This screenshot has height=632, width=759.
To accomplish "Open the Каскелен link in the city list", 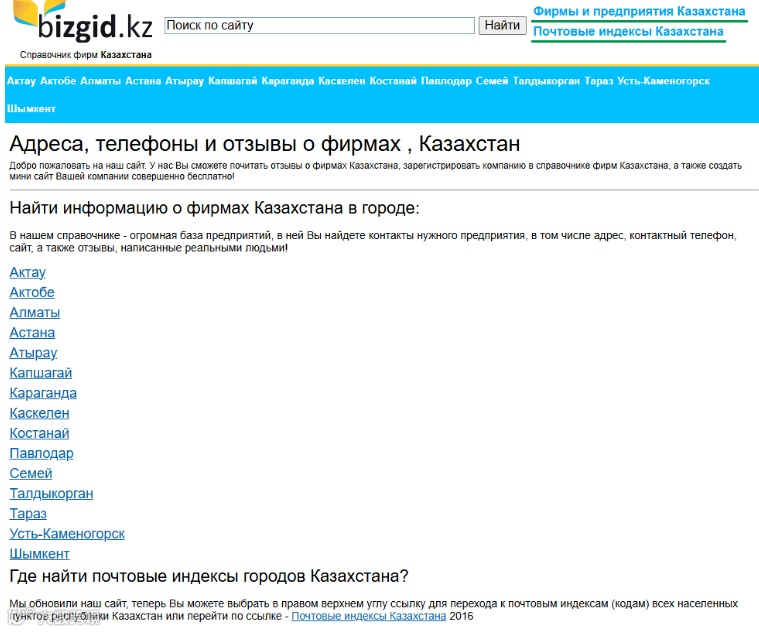I will tap(39, 413).
